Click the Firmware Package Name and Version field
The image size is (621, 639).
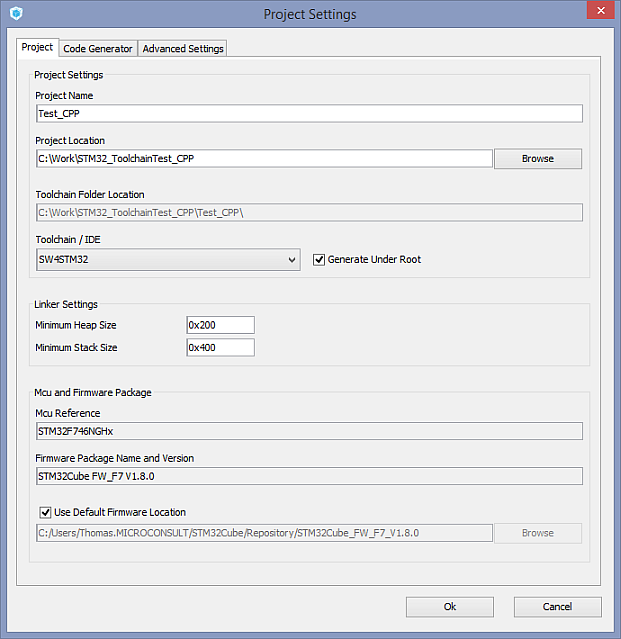point(308,476)
